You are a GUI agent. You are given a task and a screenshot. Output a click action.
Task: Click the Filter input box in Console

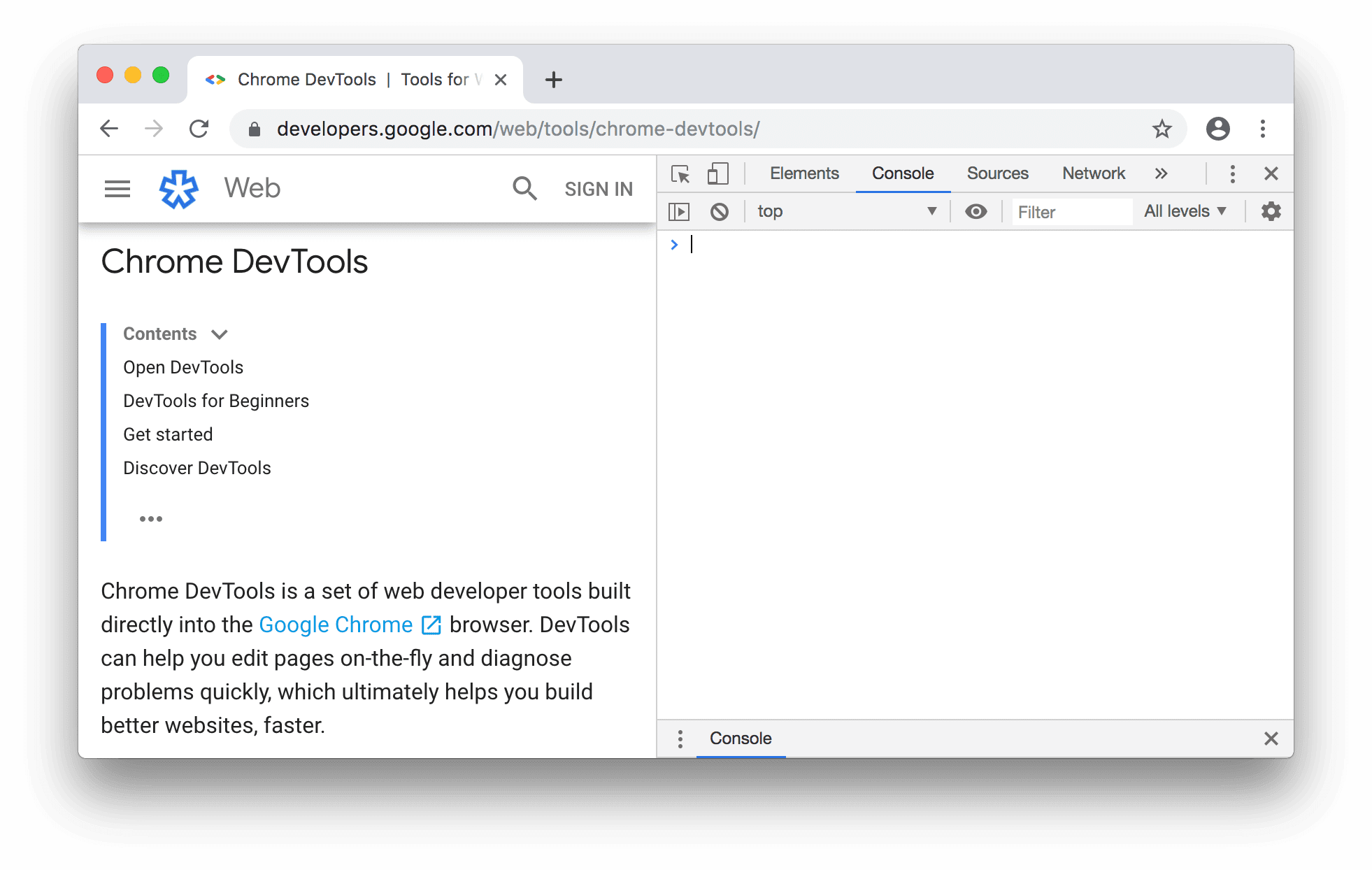1065,210
